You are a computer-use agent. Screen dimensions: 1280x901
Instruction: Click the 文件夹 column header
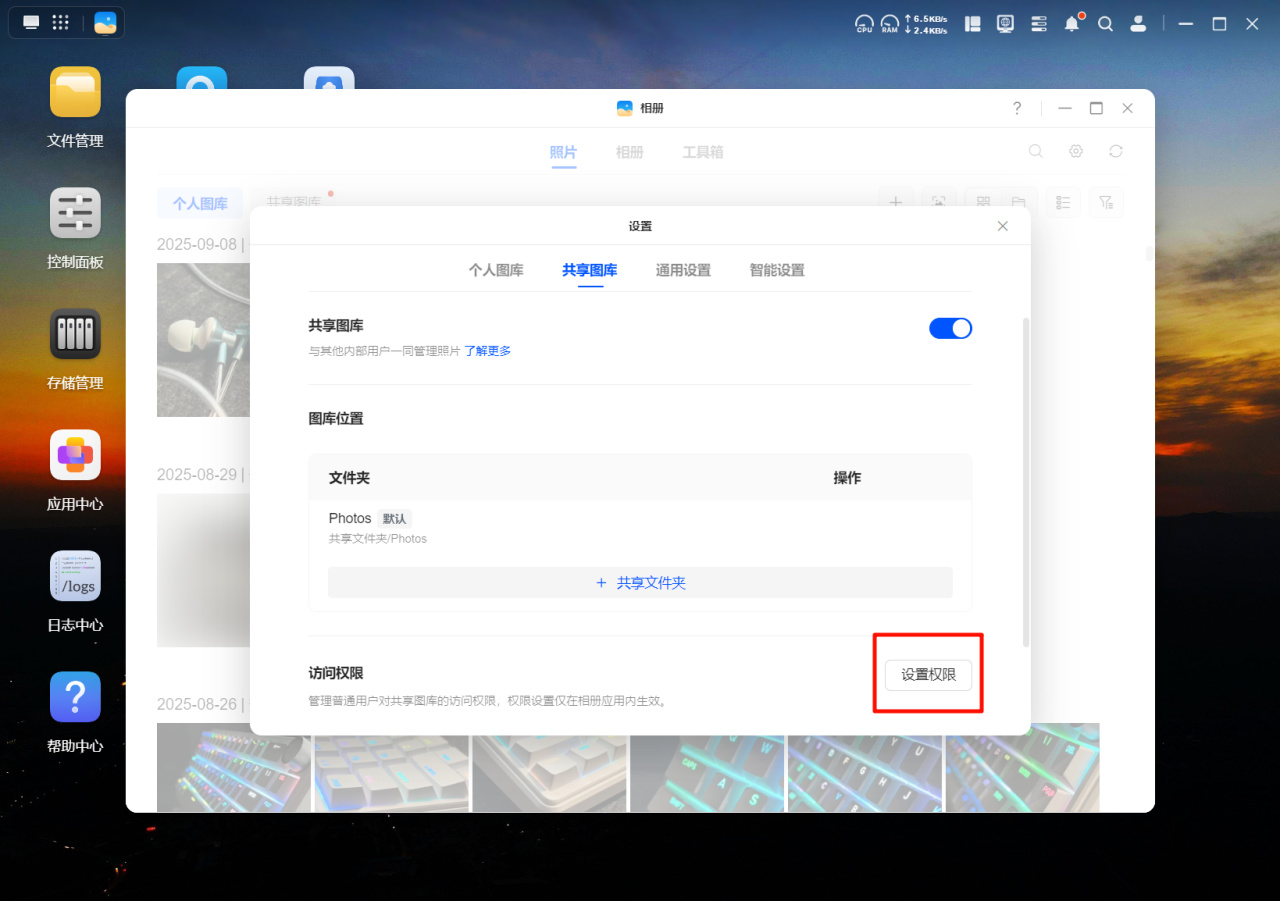(349, 478)
